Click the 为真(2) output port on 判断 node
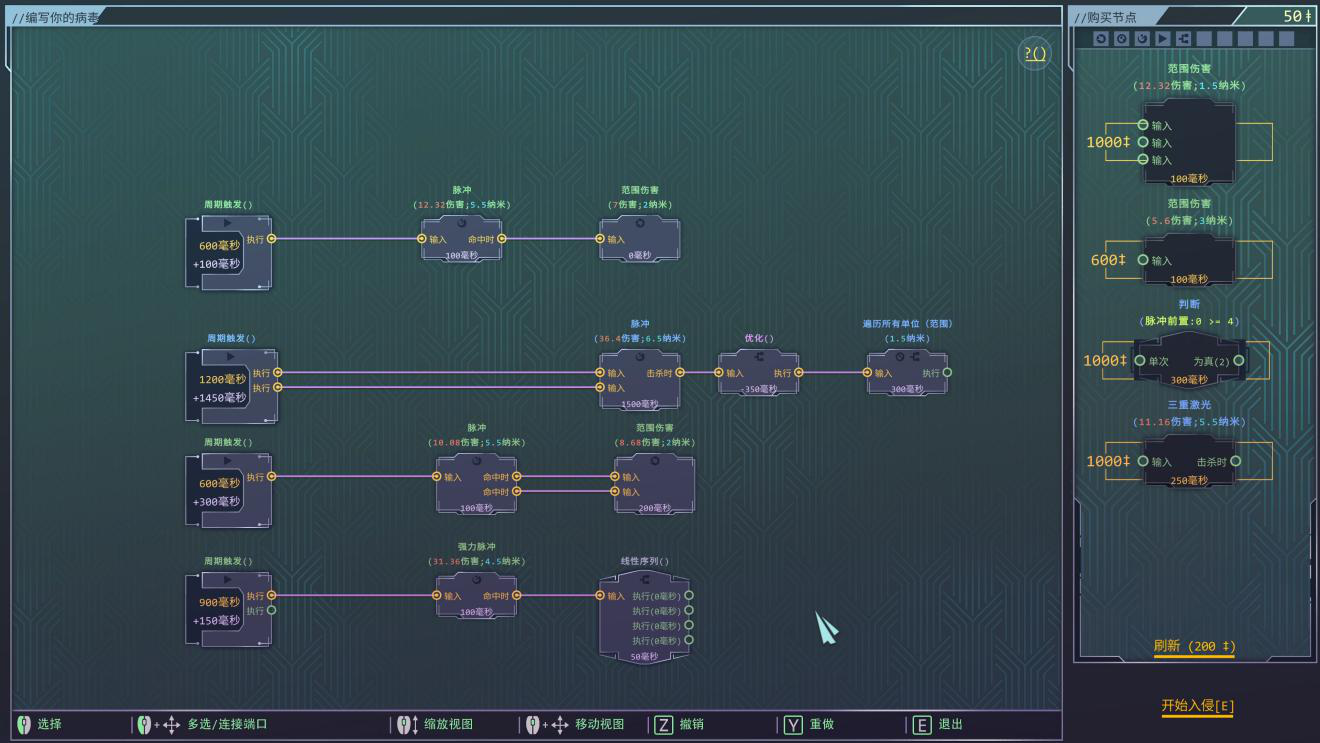The width and height of the screenshot is (1320, 743). tap(1239, 361)
